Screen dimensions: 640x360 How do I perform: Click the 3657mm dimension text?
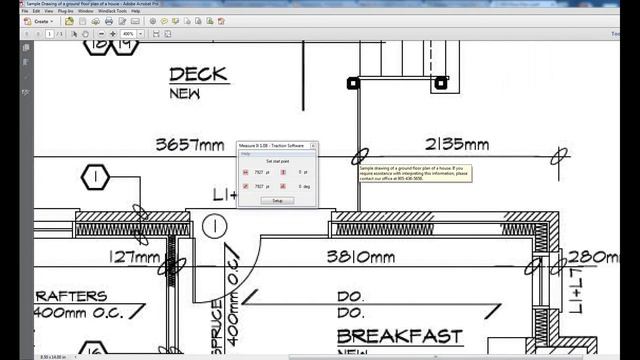coord(190,145)
